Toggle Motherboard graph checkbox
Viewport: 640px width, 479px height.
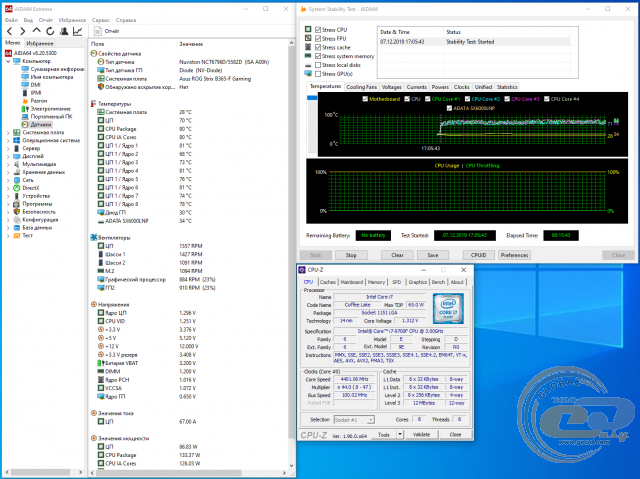pyautogui.click(x=365, y=99)
